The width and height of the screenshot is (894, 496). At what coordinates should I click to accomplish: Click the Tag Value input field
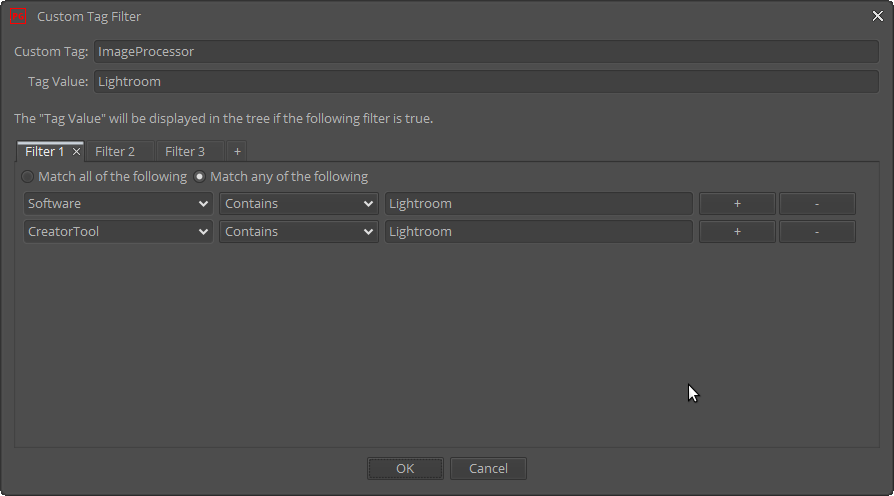486,82
